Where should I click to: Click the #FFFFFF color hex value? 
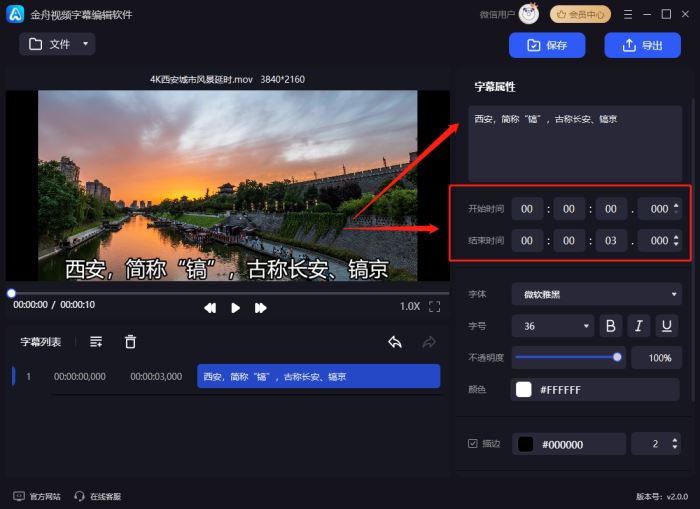(561, 390)
